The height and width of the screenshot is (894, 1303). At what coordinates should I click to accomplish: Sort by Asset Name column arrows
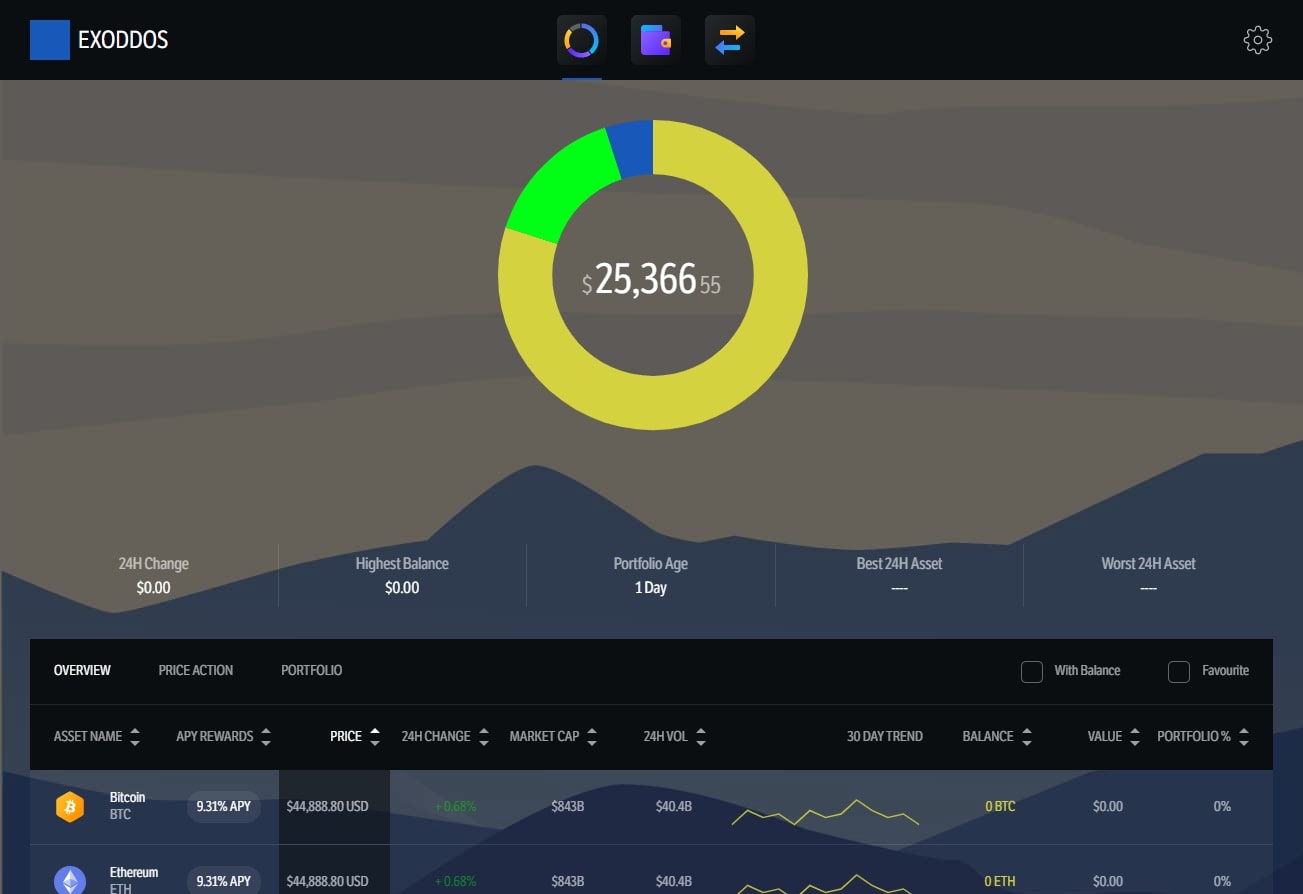pos(135,737)
